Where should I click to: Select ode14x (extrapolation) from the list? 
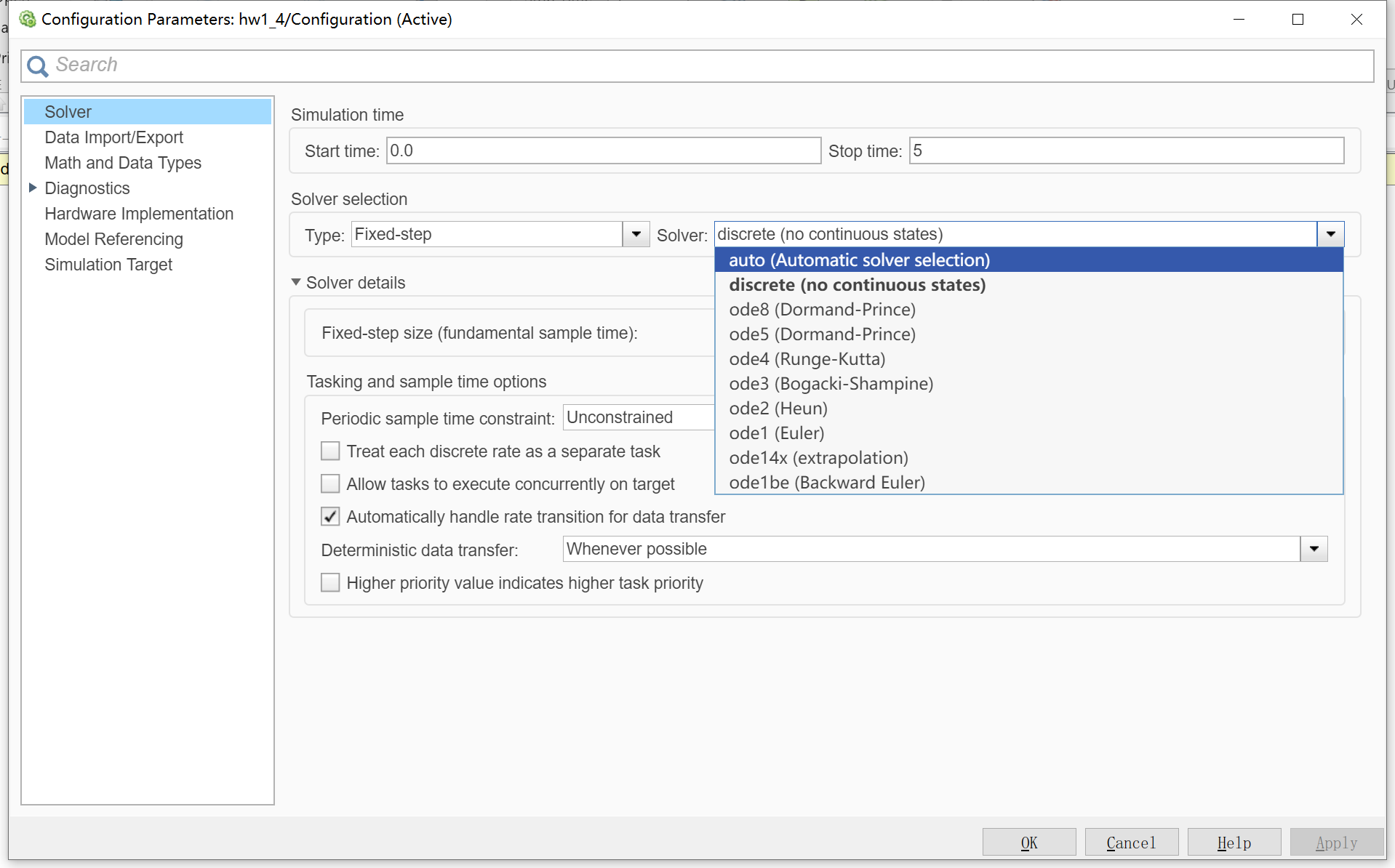tap(818, 458)
